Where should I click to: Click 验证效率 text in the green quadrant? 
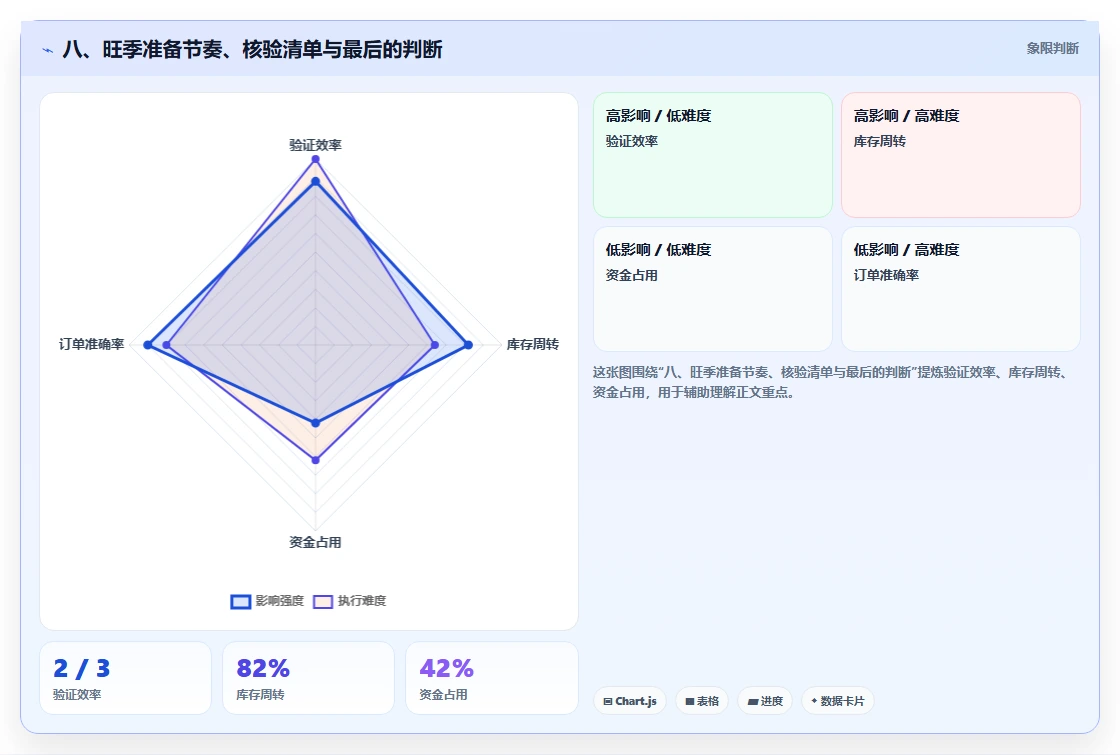click(631, 141)
